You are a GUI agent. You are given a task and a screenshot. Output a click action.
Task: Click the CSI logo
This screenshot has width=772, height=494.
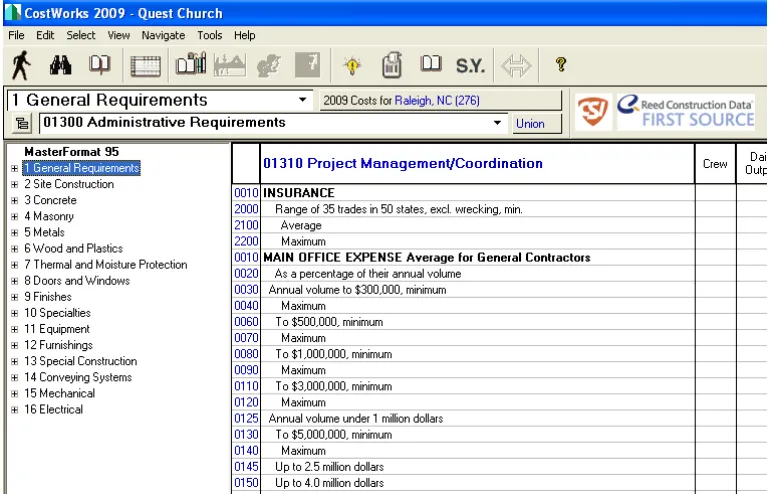[x=593, y=112]
